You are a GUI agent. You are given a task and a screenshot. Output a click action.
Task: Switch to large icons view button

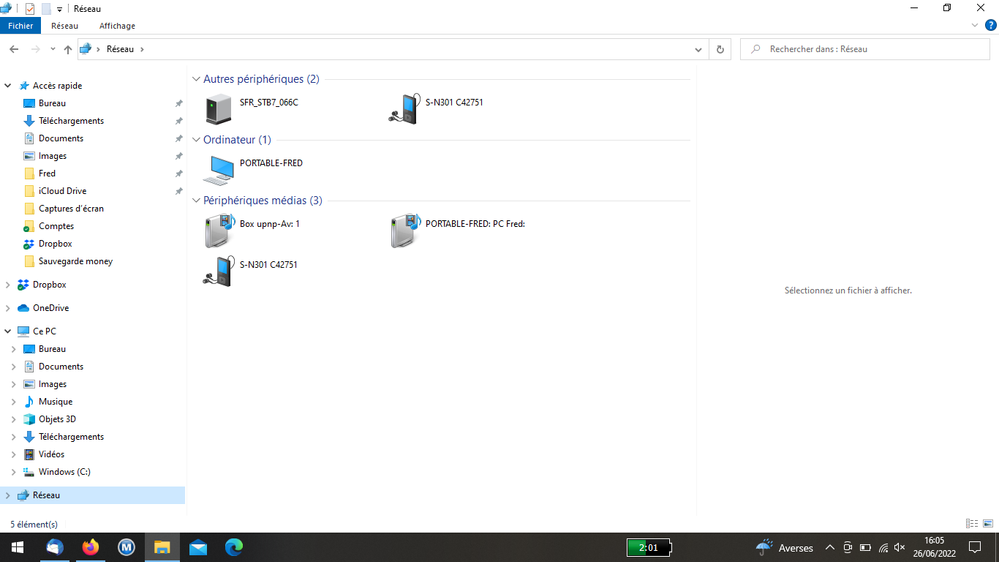(988, 523)
